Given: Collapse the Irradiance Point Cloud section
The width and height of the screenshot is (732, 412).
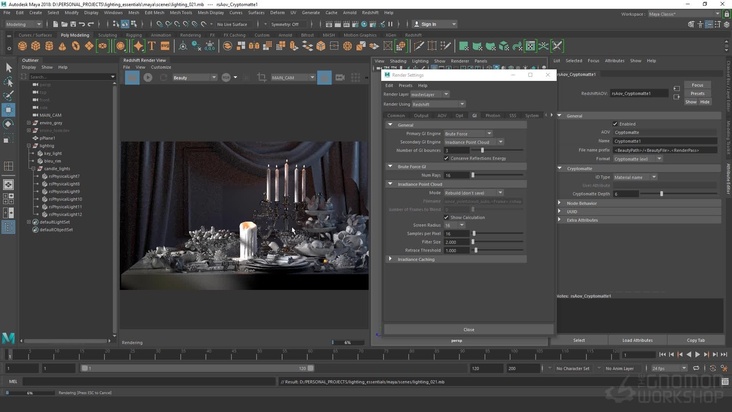Looking at the screenshot, I should (x=390, y=184).
